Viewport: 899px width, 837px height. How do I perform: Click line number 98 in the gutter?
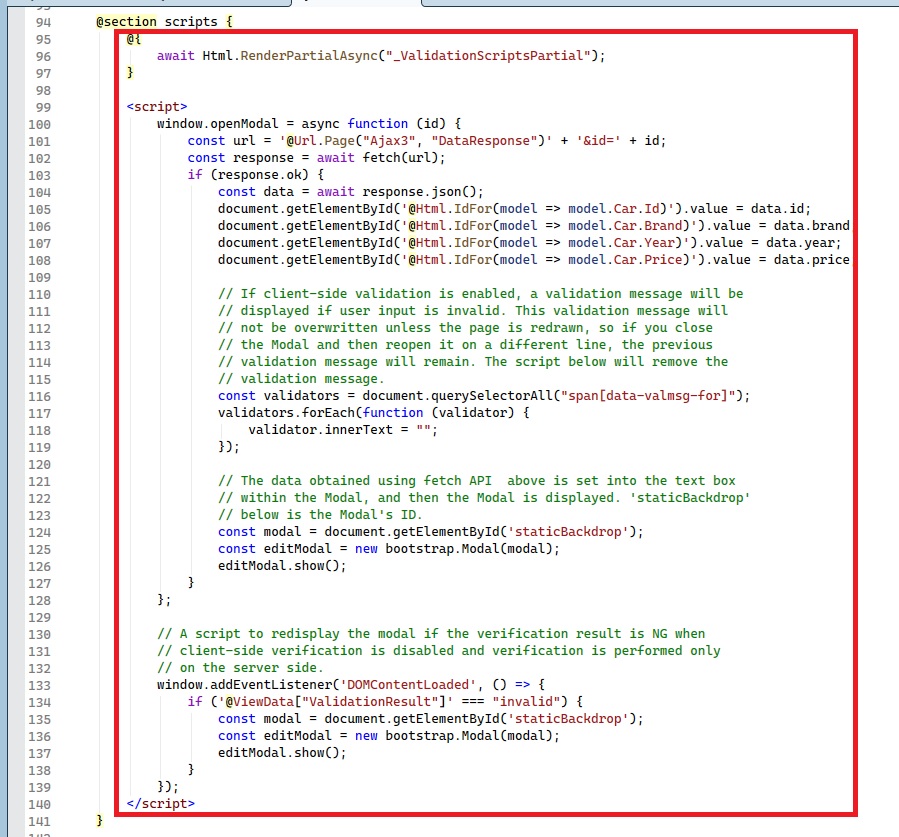pyautogui.click(x=43, y=91)
